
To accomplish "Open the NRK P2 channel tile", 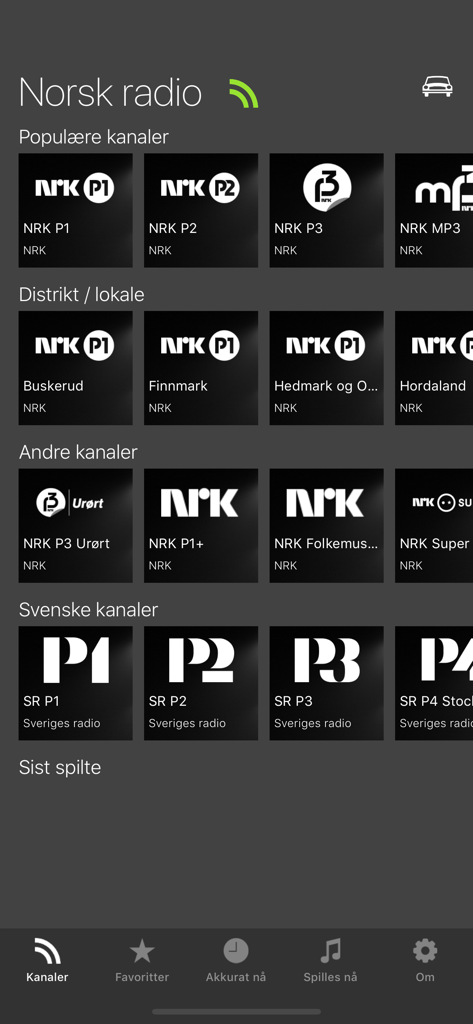I will (x=201, y=210).
